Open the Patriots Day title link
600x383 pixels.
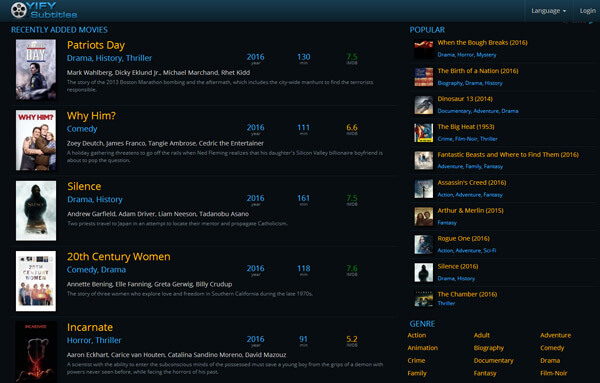pos(96,45)
